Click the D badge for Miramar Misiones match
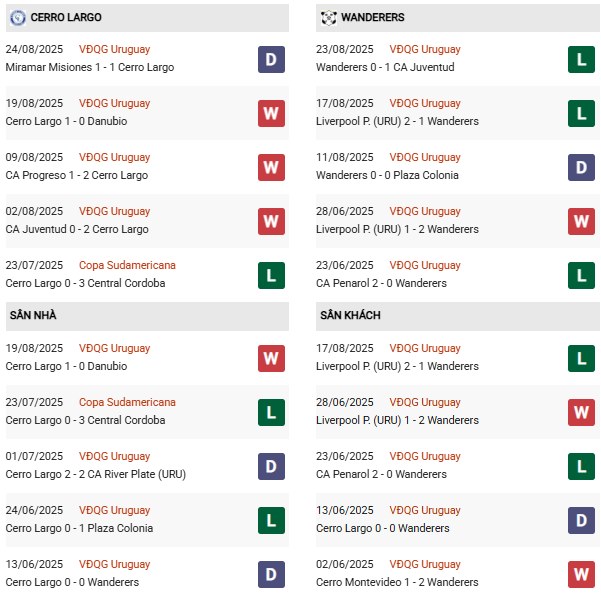 tap(271, 59)
